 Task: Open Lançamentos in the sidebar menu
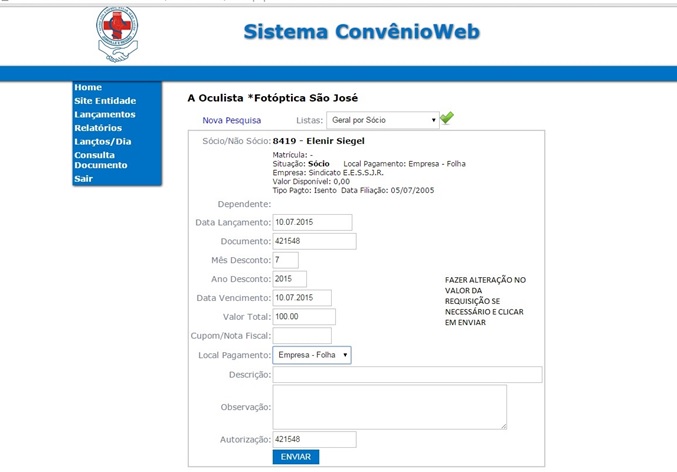(x=105, y=114)
